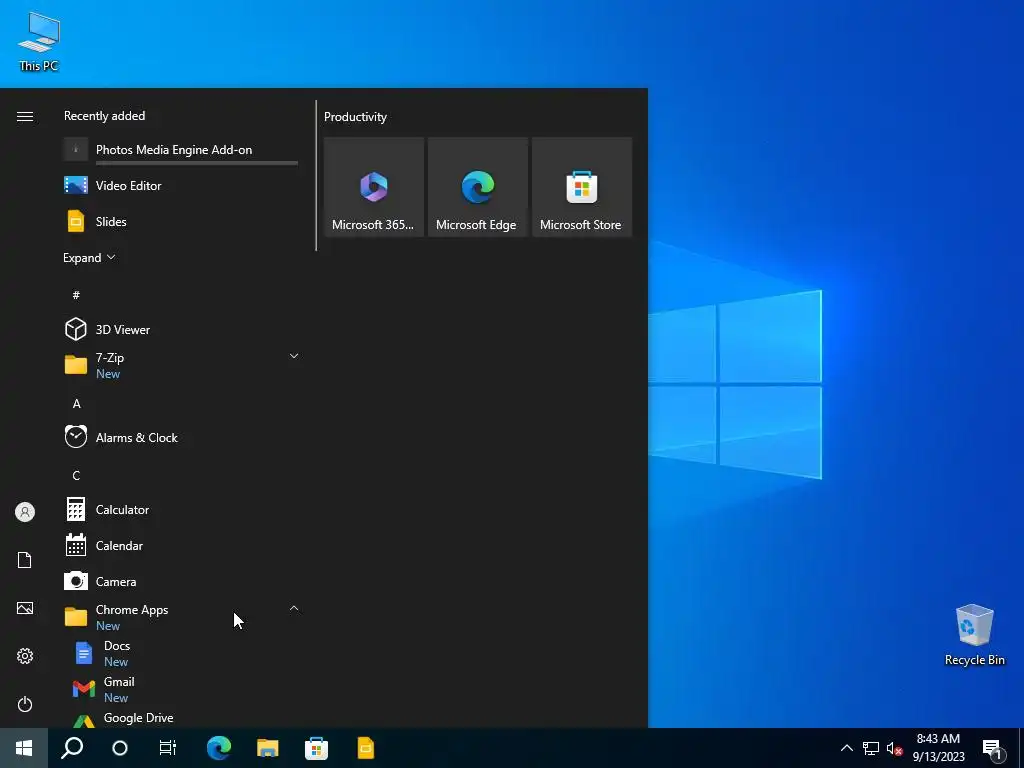Open Settings gear in Start sidebar
This screenshot has width=1024, height=768.
tap(25, 656)
